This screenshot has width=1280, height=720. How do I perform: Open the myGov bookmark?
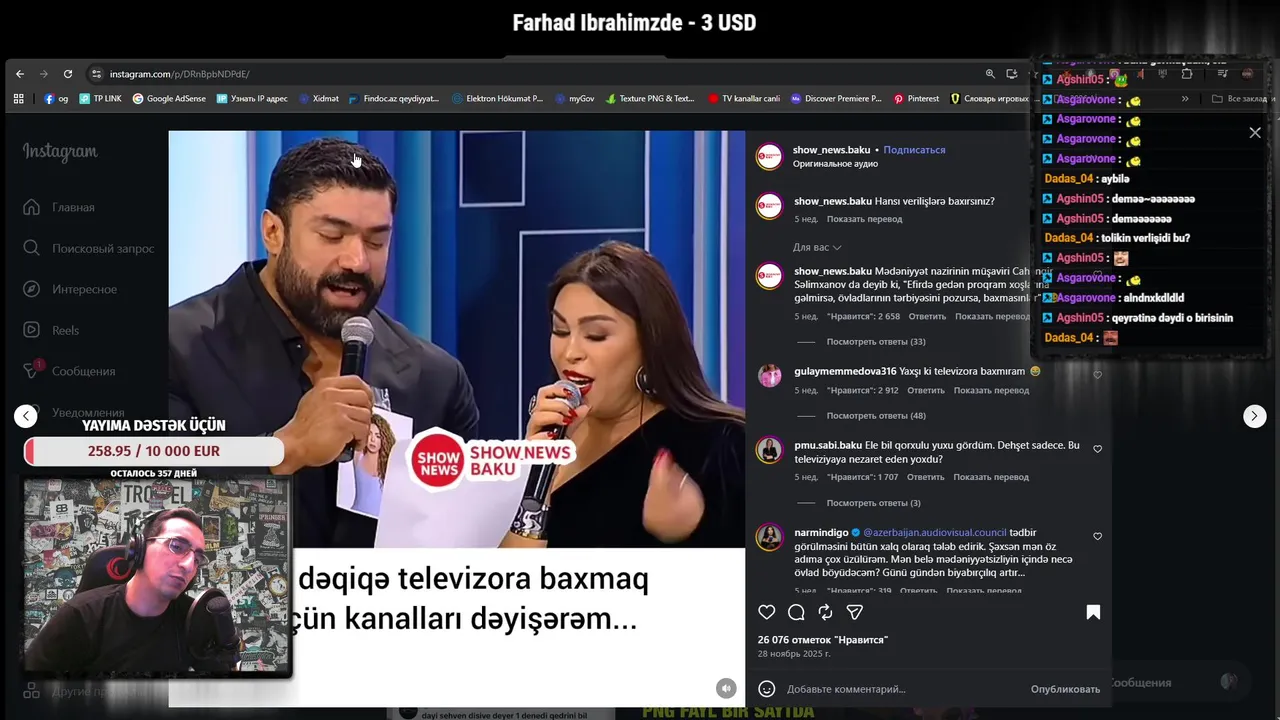575,99
